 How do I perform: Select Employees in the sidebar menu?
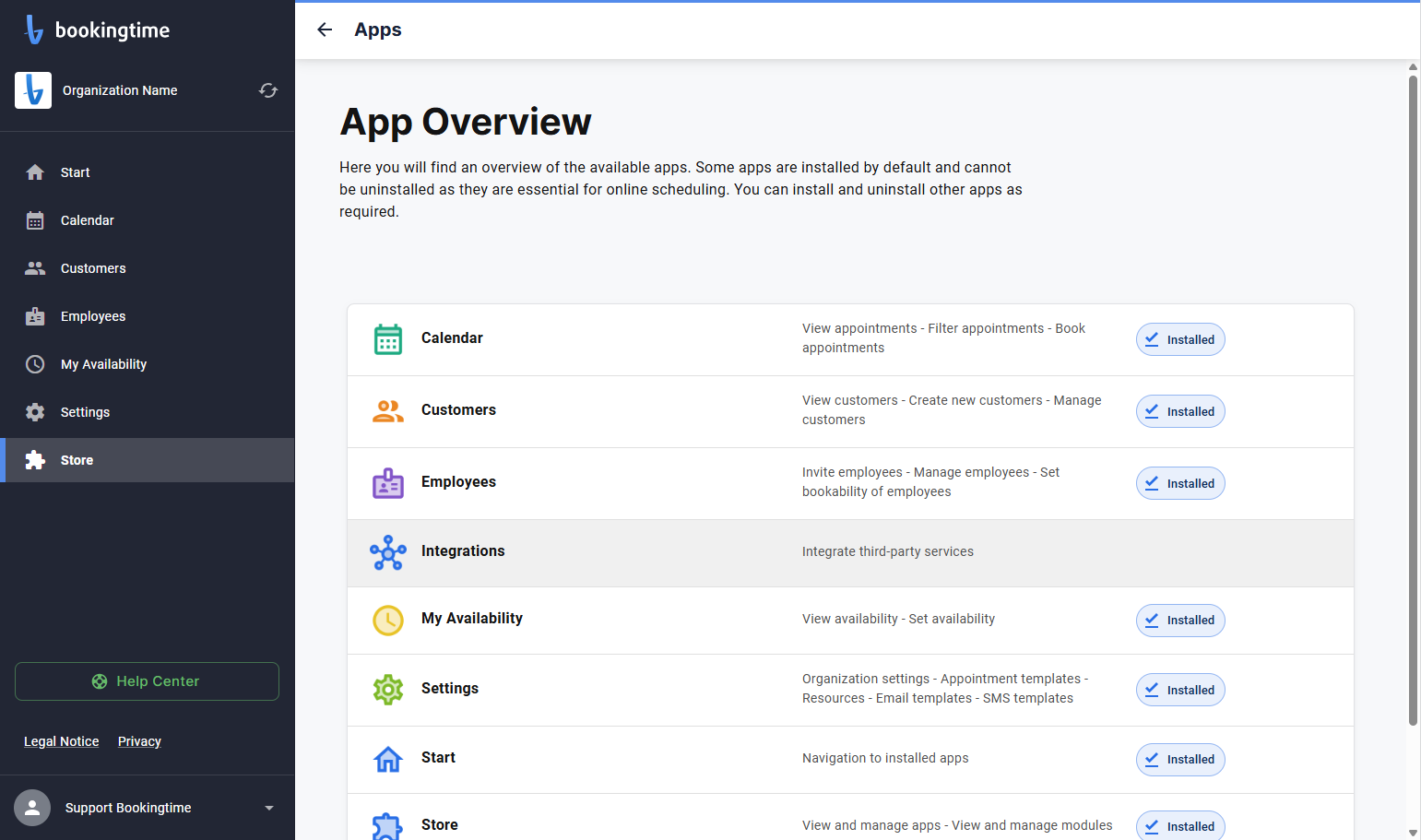(148, 316)
